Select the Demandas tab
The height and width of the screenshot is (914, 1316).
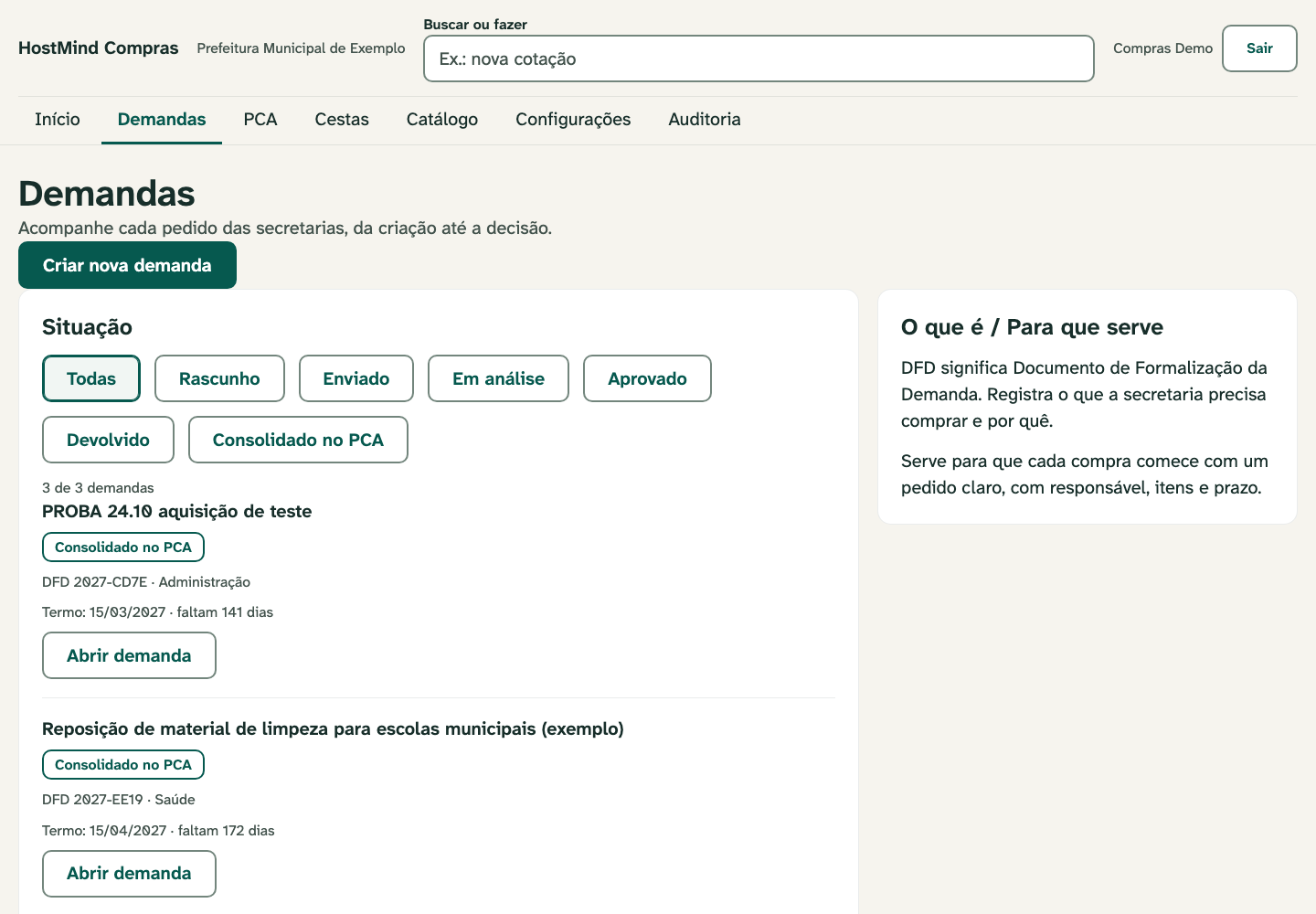click(162, 120)
